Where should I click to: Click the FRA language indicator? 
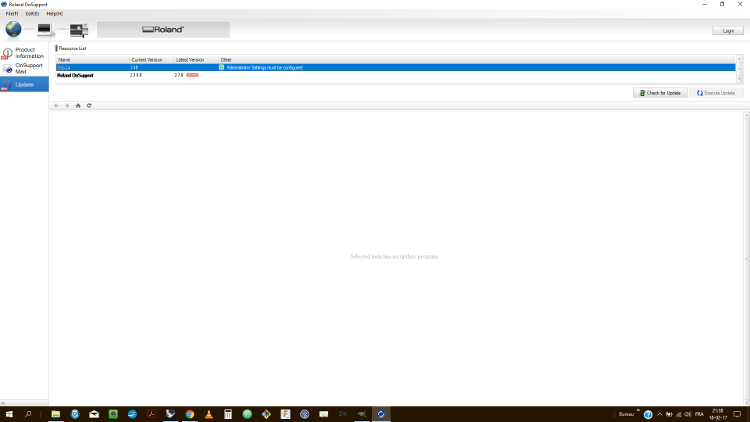[699, 415]
